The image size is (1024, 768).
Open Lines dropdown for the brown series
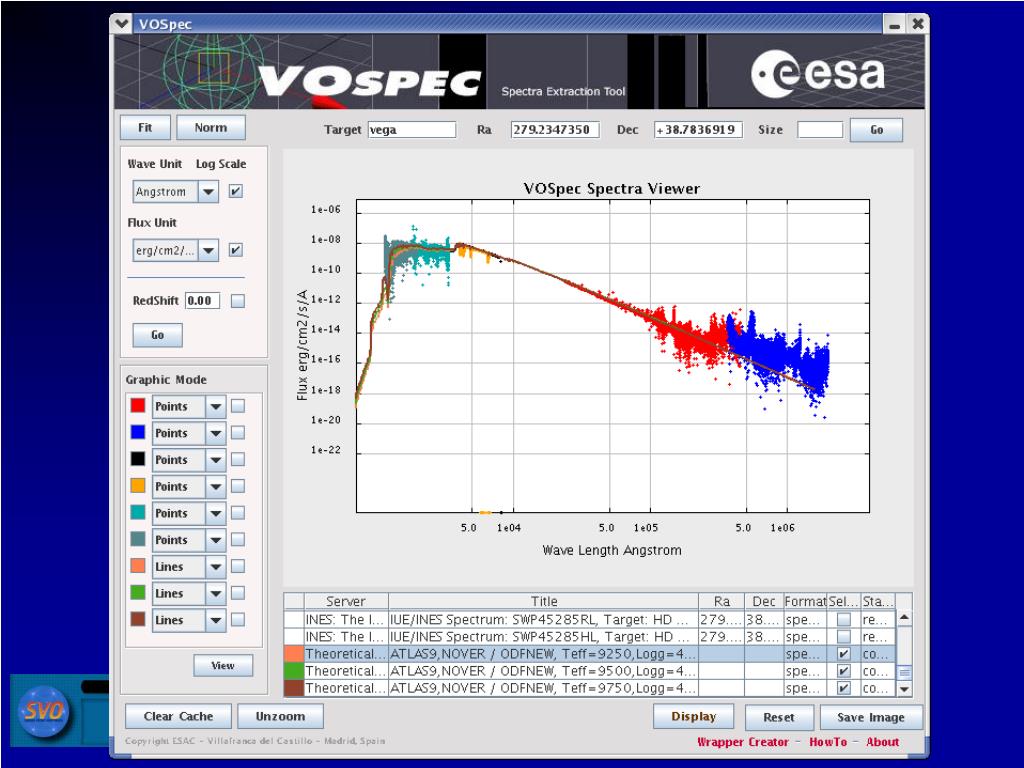click(189, 620)
